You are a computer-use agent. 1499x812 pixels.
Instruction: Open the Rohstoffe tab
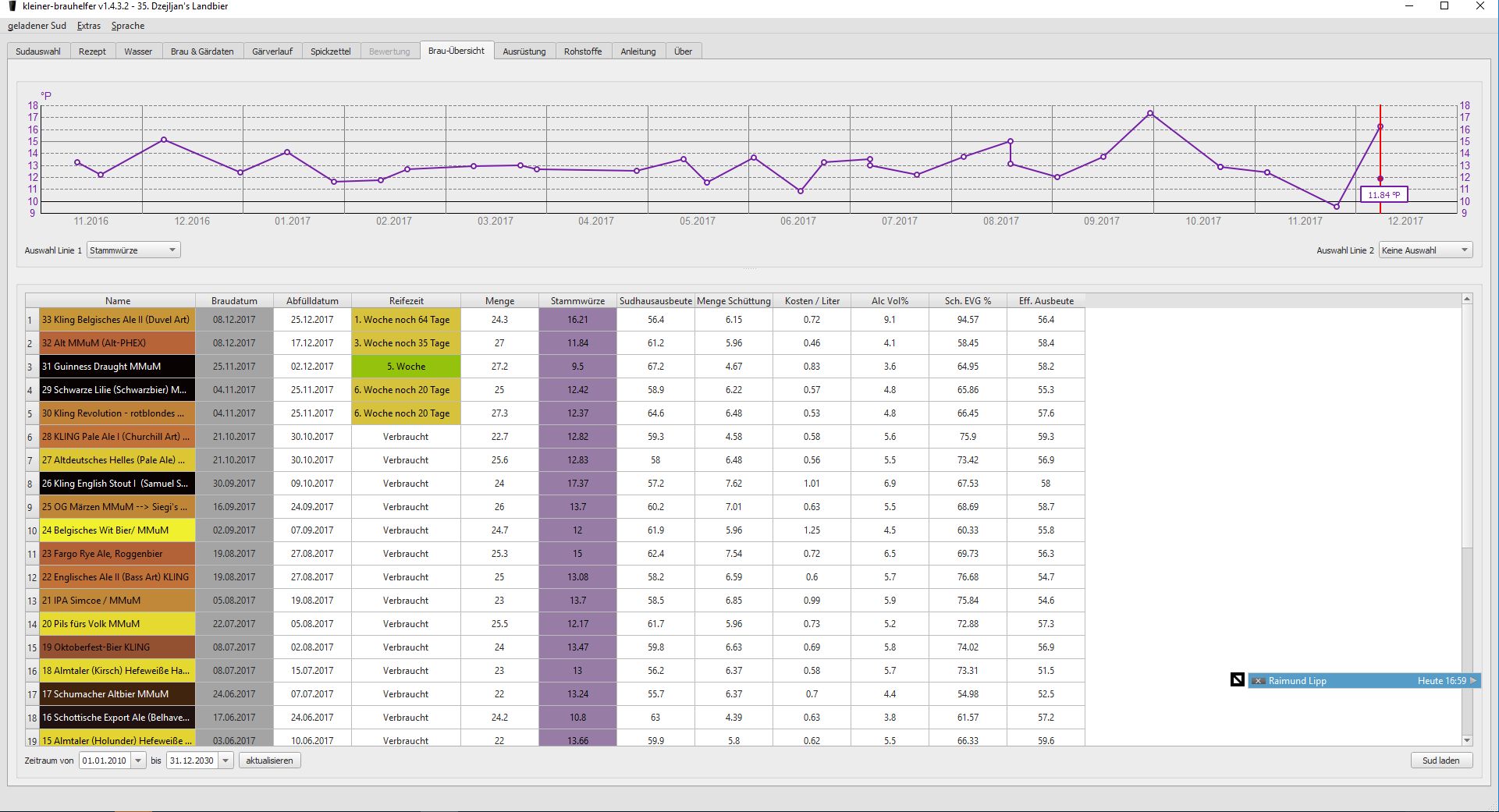tap(582, 51)
